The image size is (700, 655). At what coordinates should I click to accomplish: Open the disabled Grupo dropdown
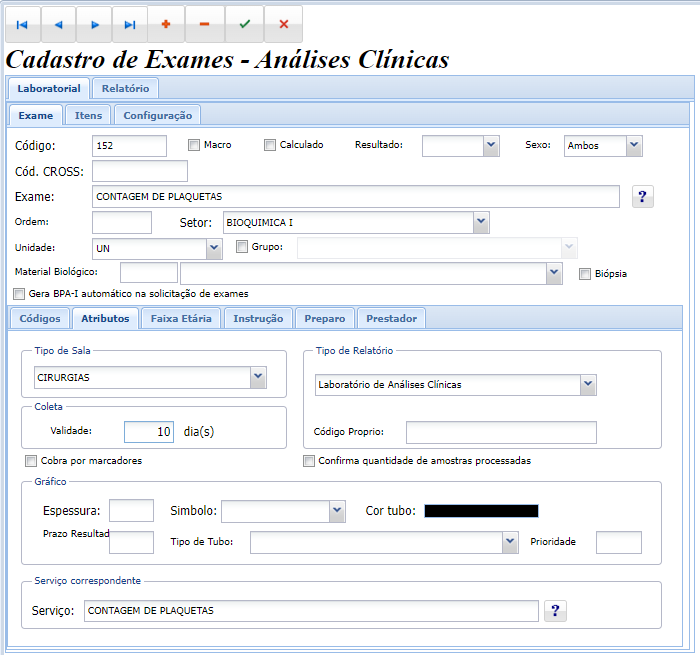569,247
